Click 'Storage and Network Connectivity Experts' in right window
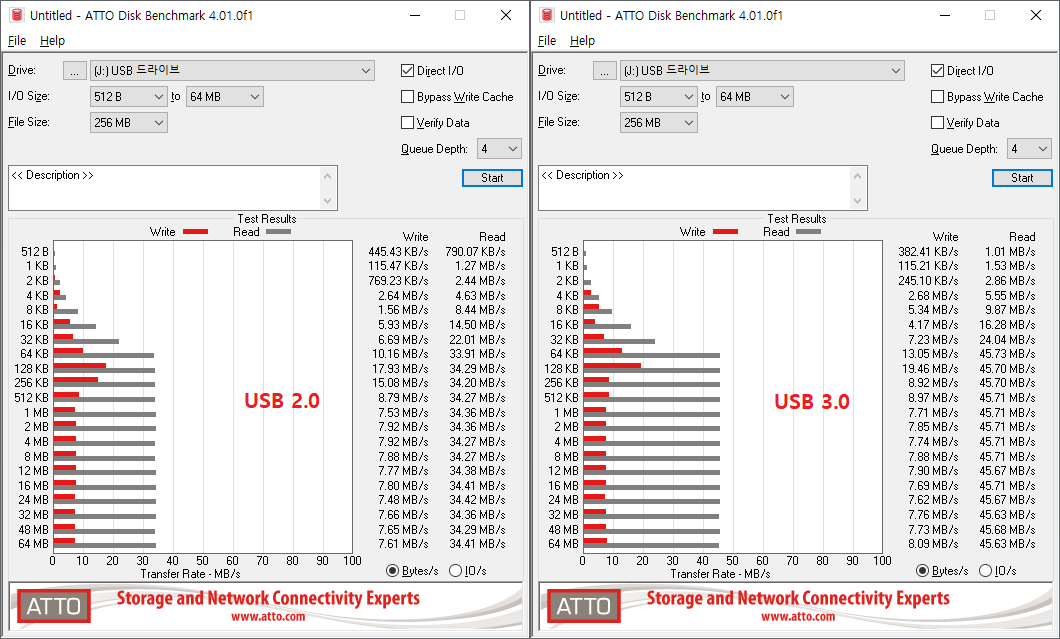1060x639 pixels. pos(798,598)
